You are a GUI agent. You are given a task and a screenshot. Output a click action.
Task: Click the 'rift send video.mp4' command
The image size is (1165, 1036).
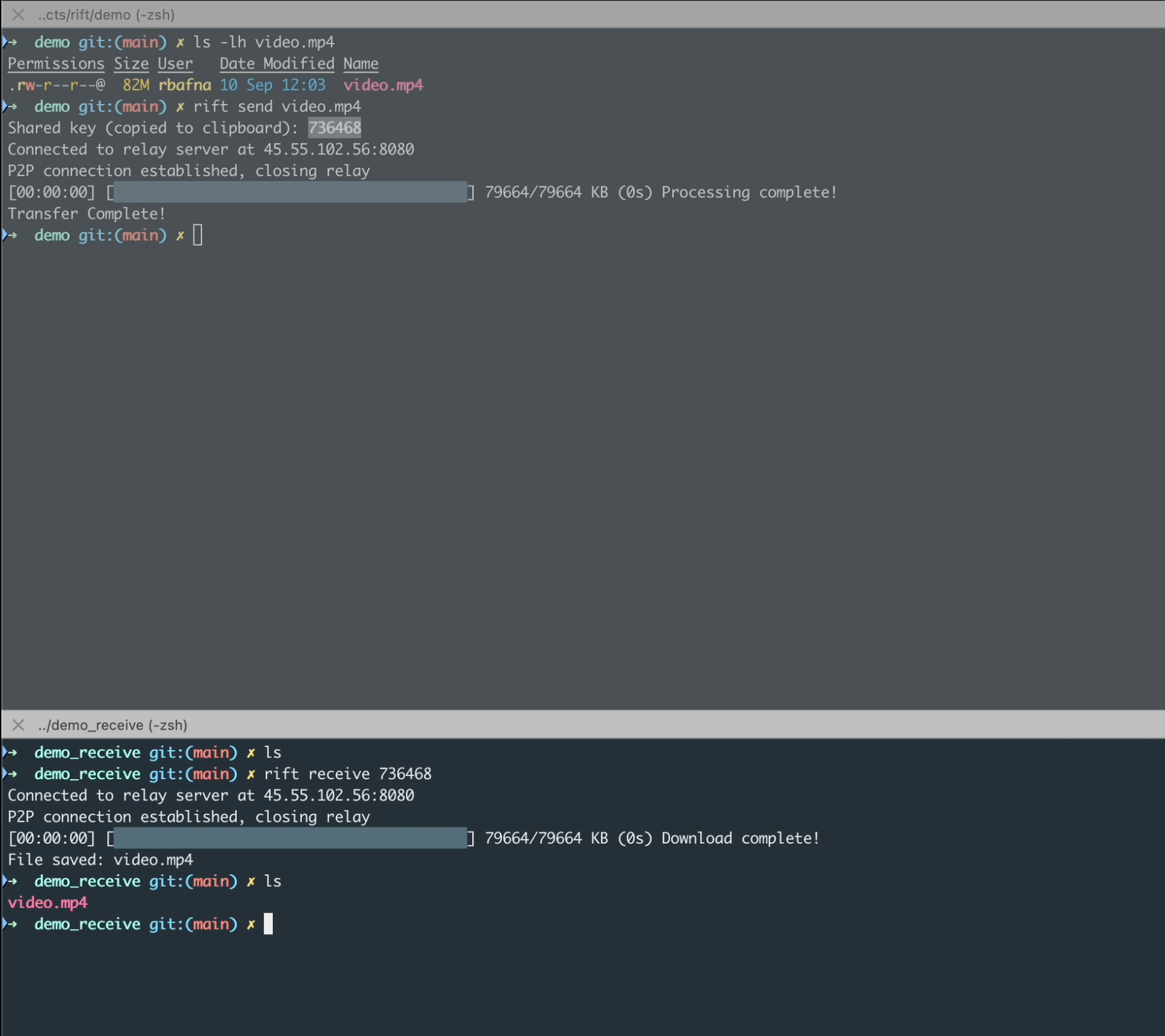[x=277, y=106]
